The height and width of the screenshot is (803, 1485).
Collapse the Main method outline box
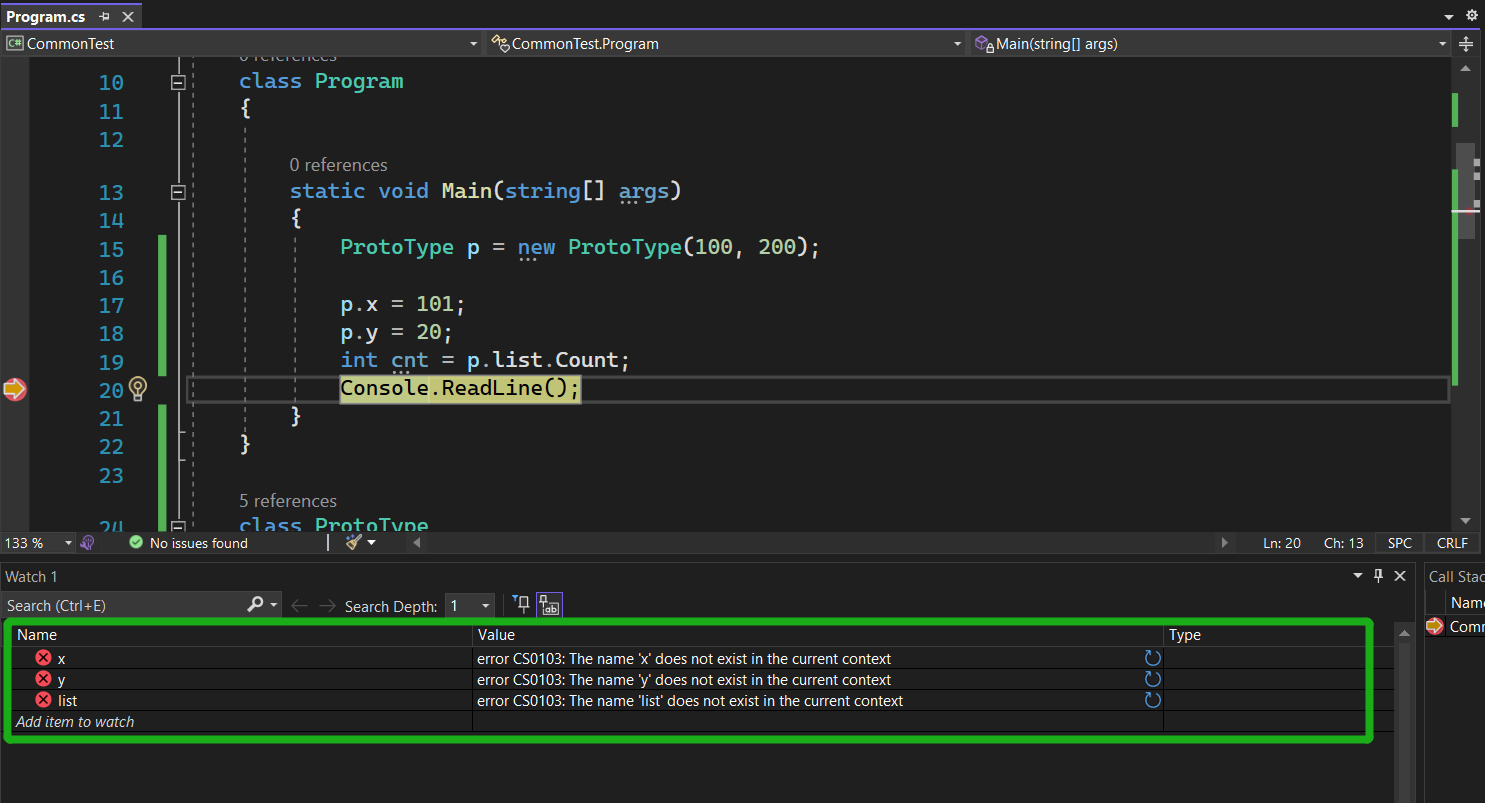[x=178, y=192]
